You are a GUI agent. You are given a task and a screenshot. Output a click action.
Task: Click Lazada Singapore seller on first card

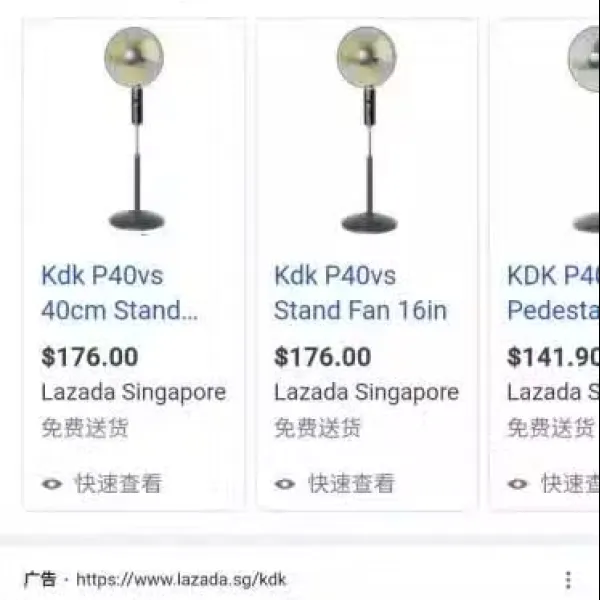(134, 393)
